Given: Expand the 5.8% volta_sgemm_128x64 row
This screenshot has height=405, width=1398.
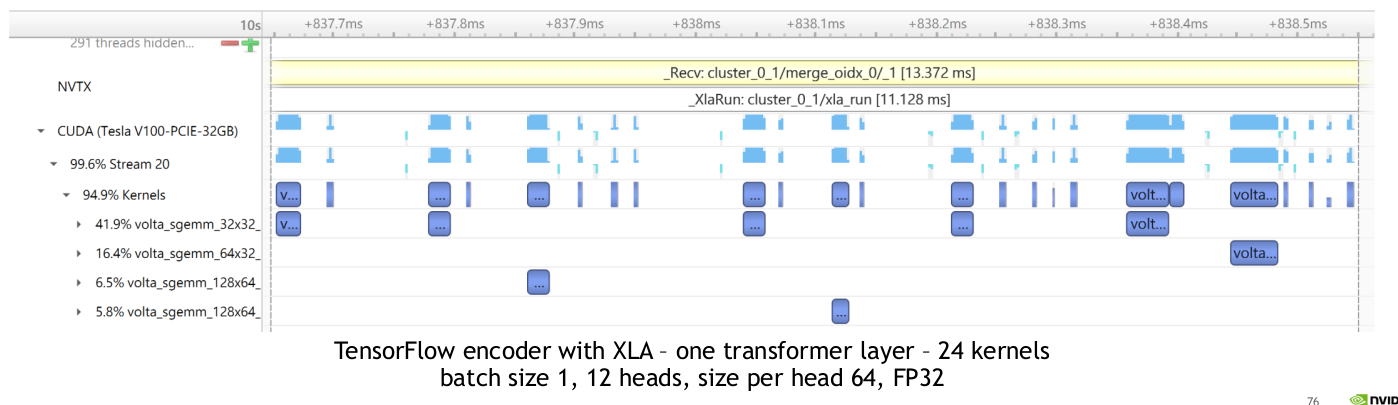Looking at the screenshot, I should (79, 312).
